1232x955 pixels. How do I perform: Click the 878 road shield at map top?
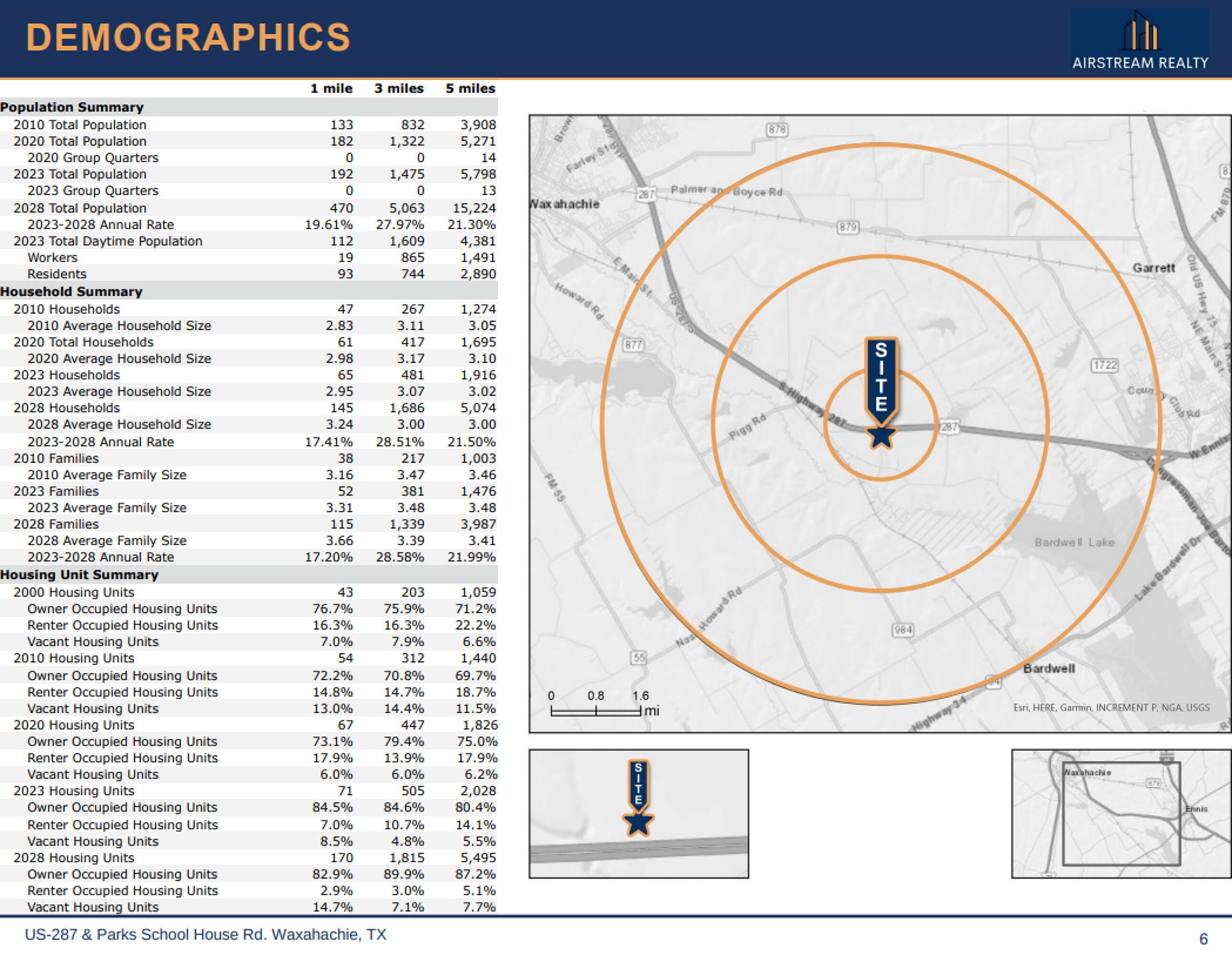(x=777, y=130)
